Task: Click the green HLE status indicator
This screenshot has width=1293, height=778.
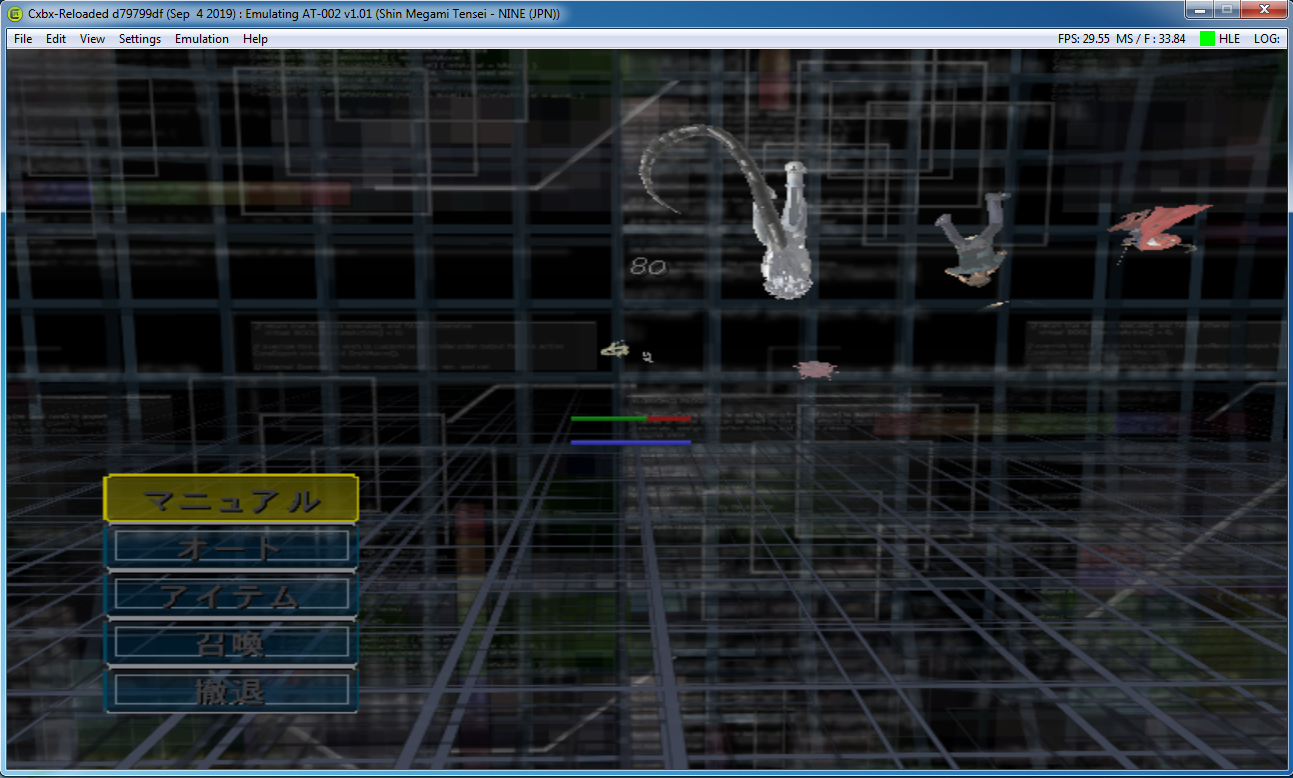Action: [1207, 39]
